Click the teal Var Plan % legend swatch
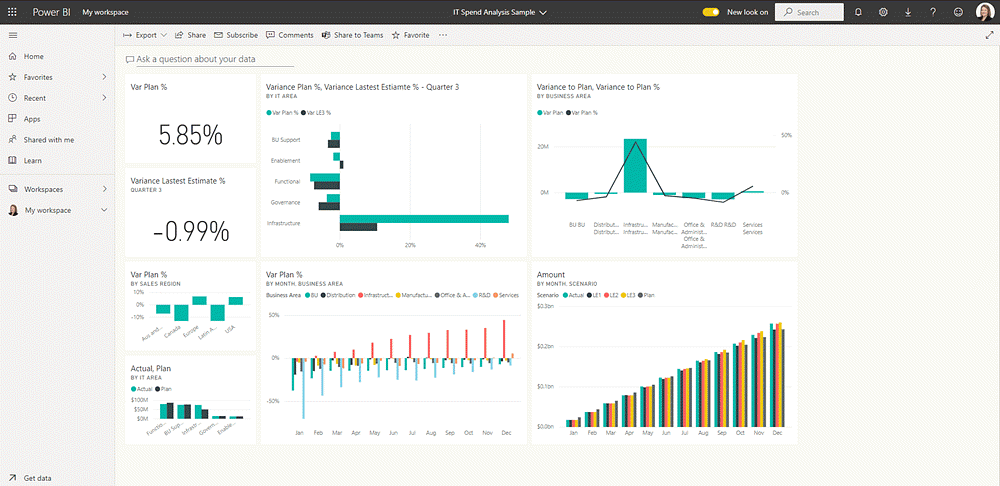 269,113
